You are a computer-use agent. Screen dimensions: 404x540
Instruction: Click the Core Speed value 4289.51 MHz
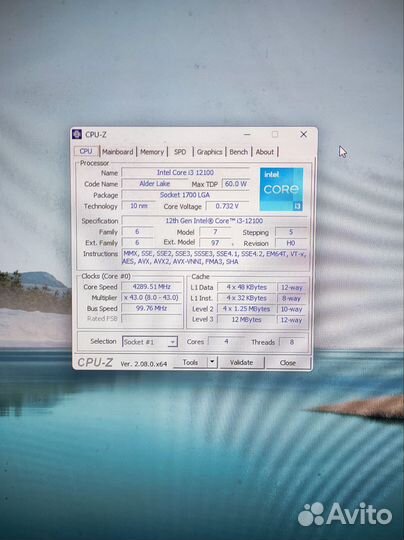[x=152, y=287]
